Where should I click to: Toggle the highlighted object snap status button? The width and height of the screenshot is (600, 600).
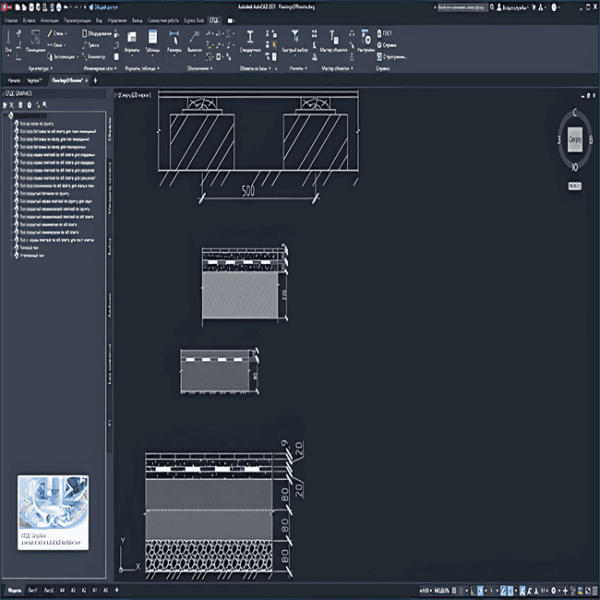510,591
